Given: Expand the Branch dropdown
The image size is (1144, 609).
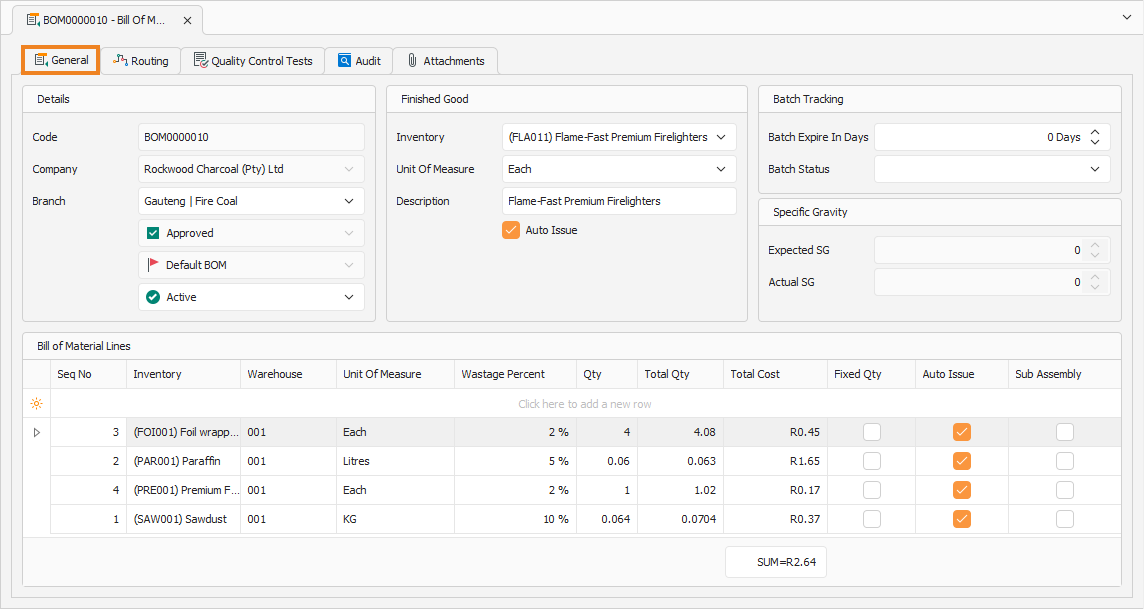Looking at the screenshot, I should point(349,201).
